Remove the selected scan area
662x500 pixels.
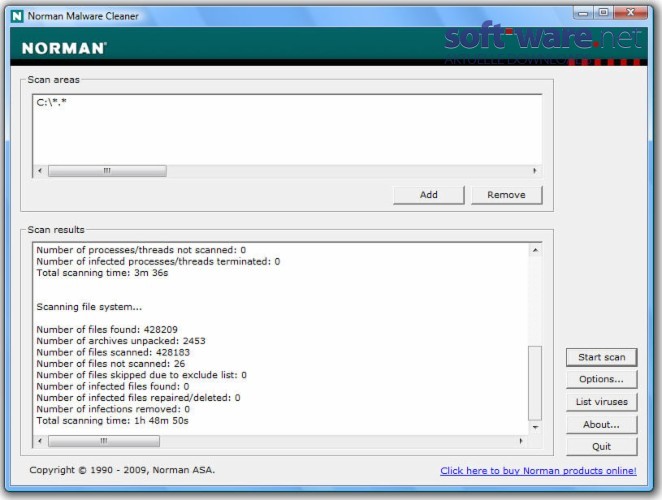(506, 195)
